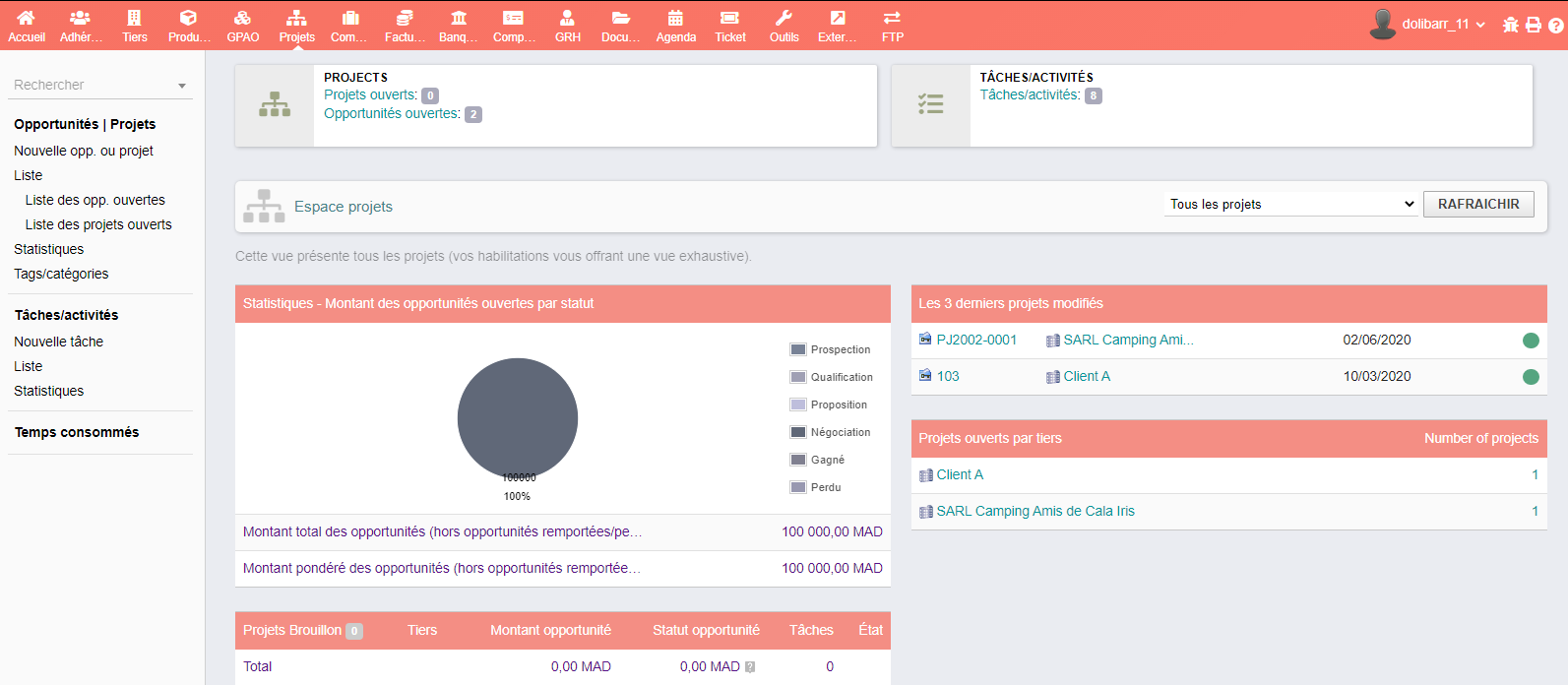The width and height of the screenshot is (1568, 685).
Task: Open the Adhérents module icon
Action: point(81,18)
